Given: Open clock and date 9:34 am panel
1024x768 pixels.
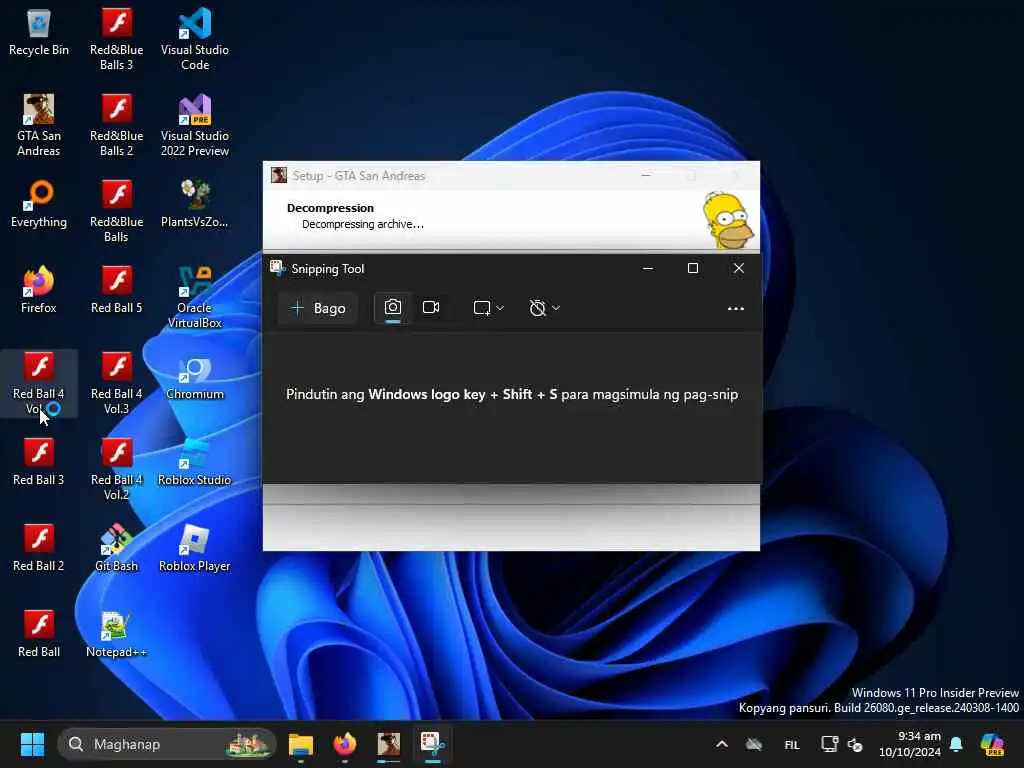Looking at the screenshot, I should (x=910, y=744).
